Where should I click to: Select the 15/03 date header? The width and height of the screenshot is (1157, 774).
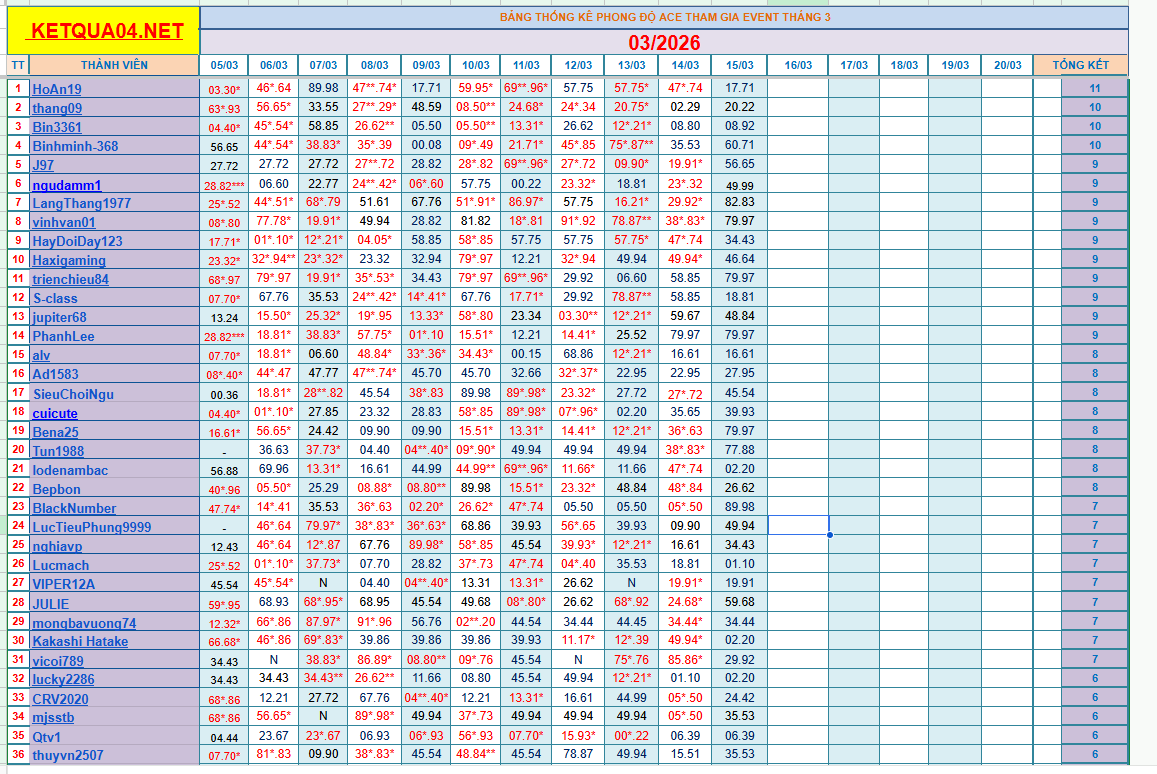click(739, 65)
